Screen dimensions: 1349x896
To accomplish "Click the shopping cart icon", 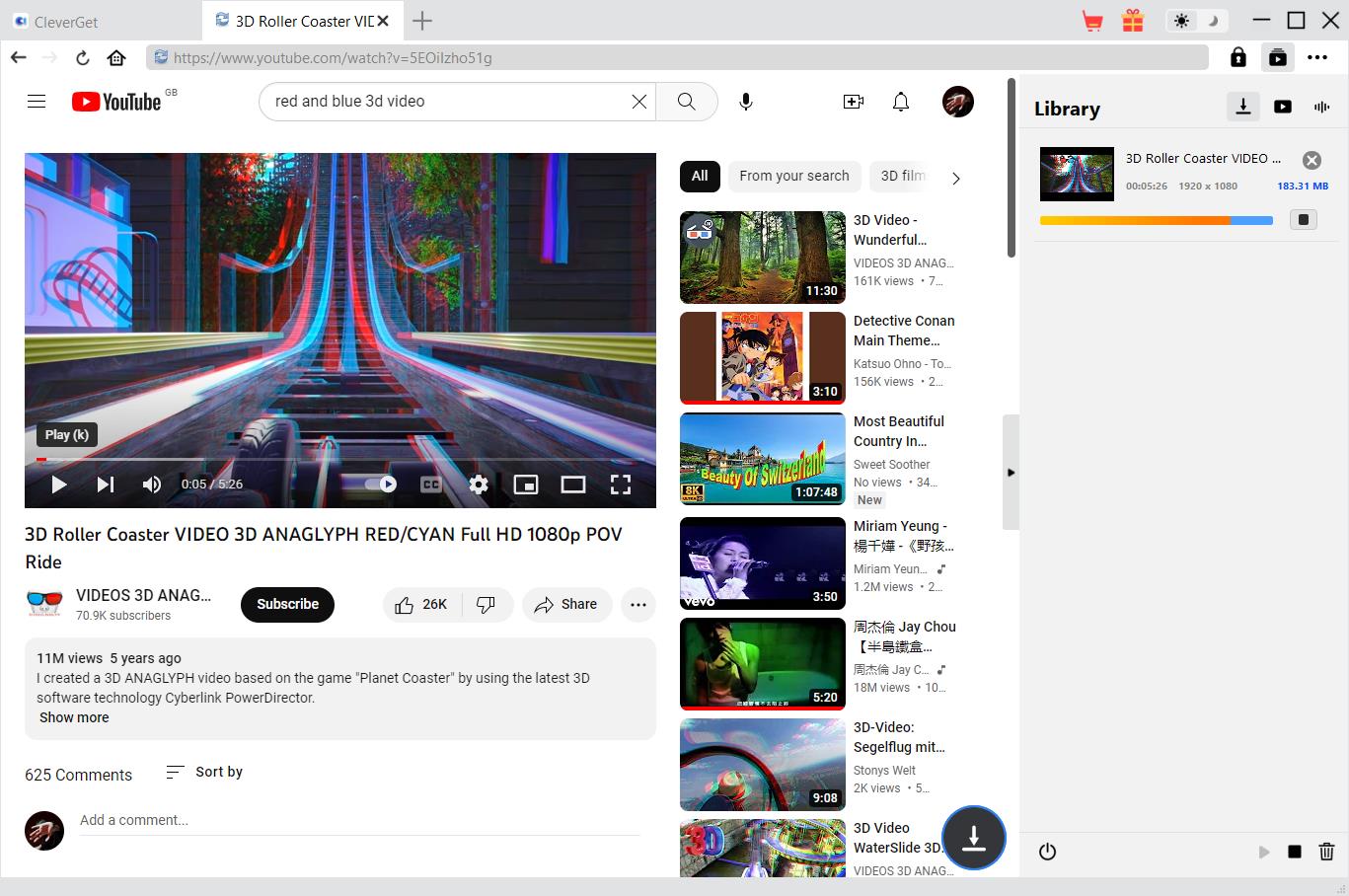I will click(x=1092, y=21).
